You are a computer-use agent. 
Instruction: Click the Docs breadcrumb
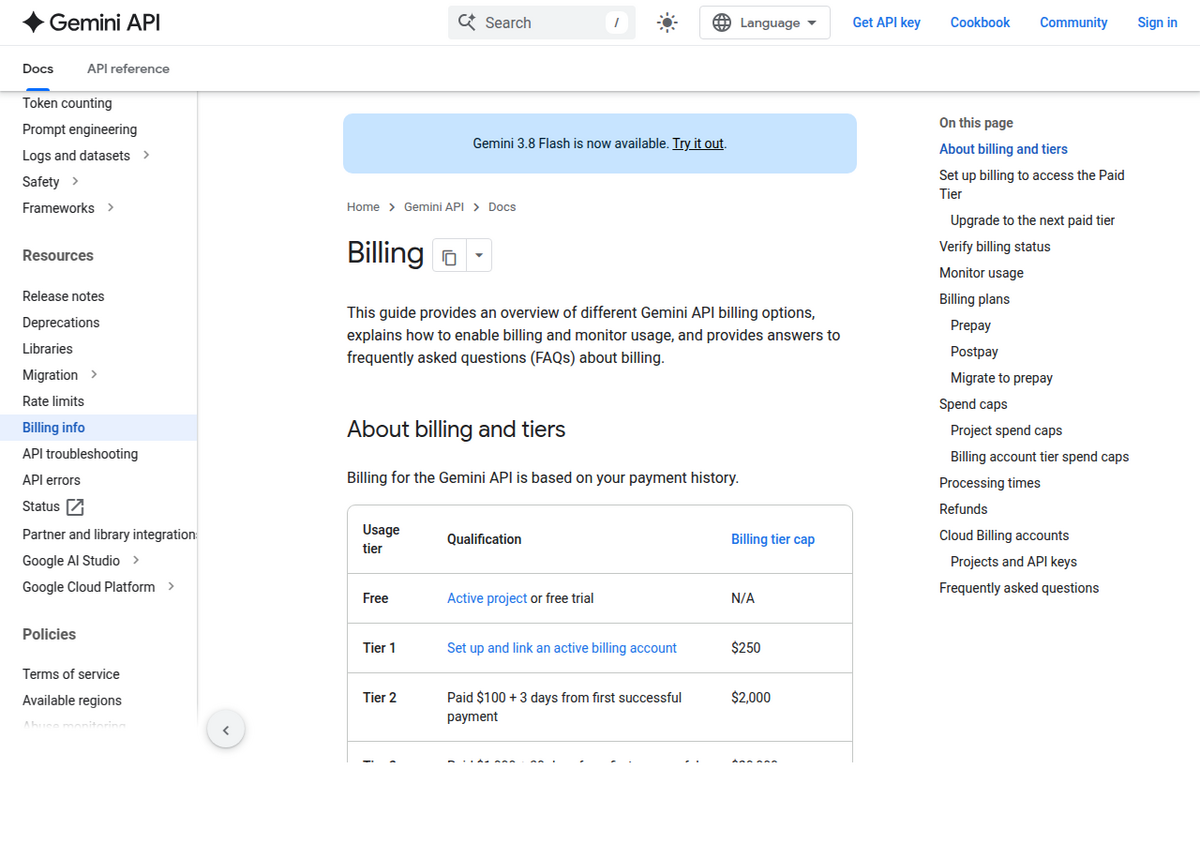coord(502,207)
